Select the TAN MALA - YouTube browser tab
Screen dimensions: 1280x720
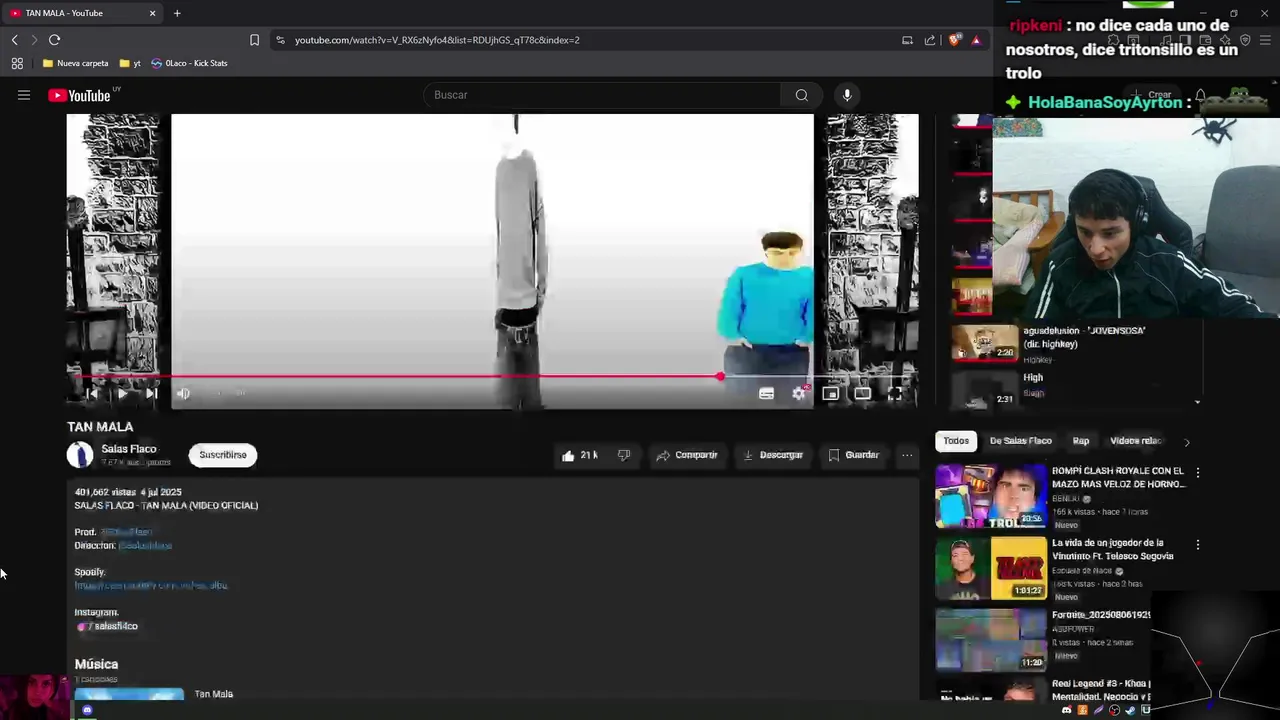[x=83, y=13]
